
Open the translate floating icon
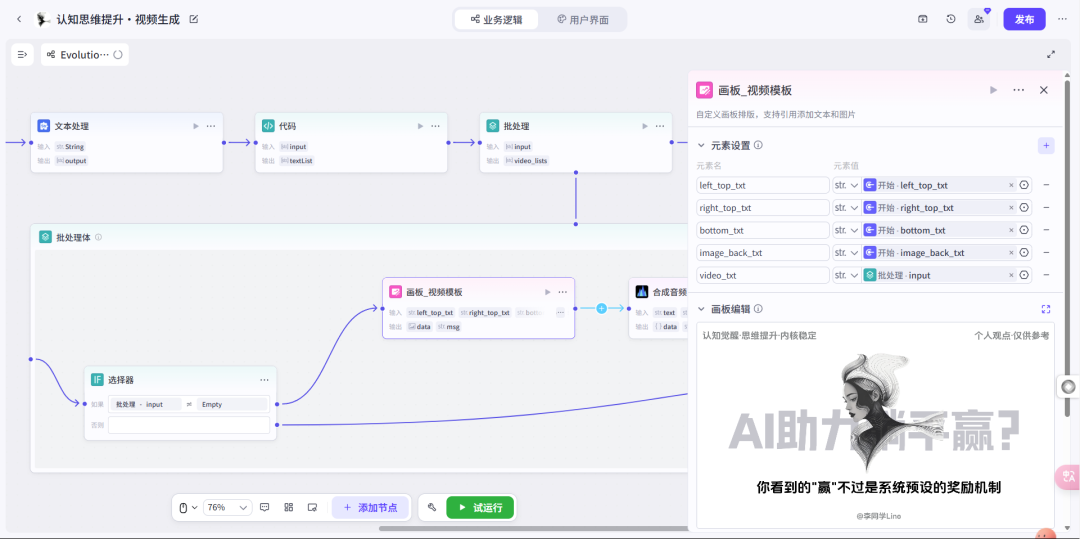tap(1068, 476)
